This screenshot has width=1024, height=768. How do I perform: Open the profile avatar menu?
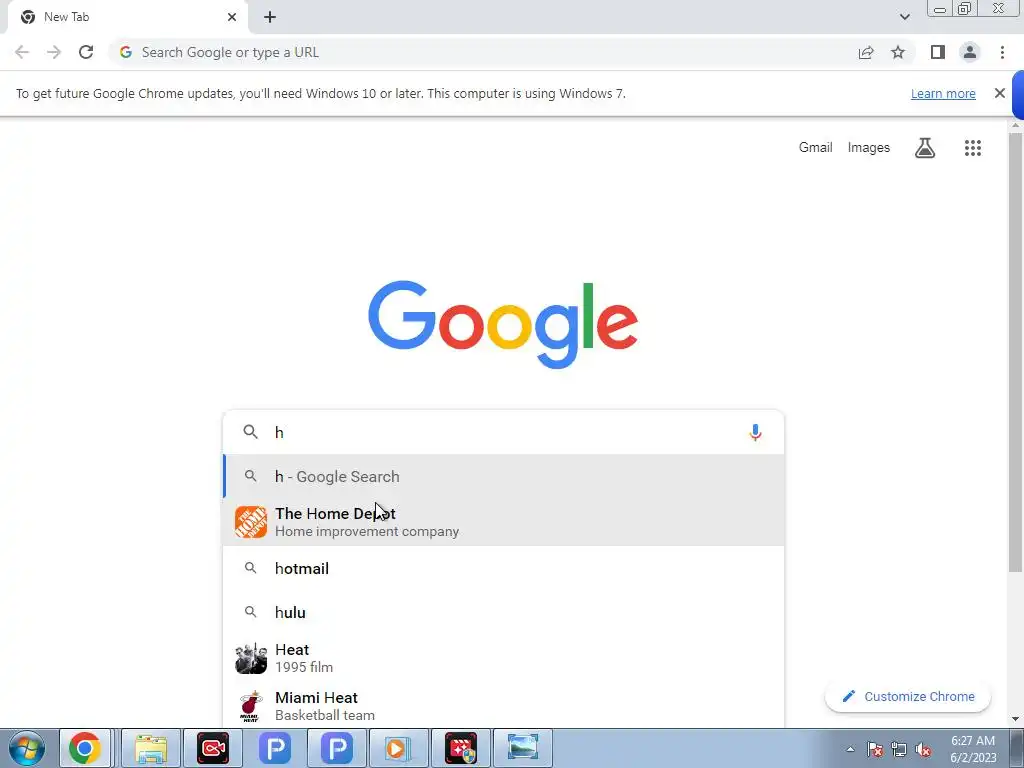click(970, 52)
